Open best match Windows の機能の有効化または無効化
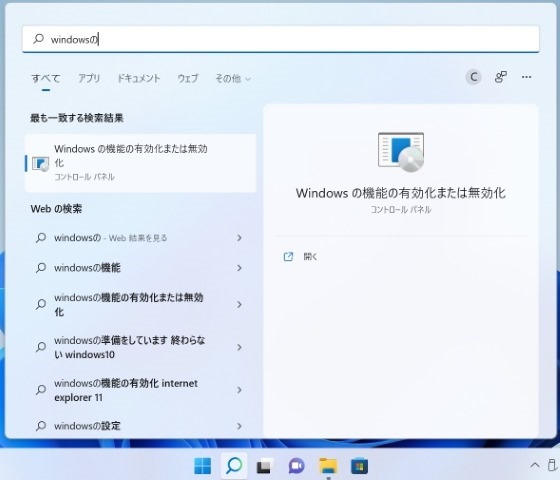Screen dimensions: 560x480 [140, 163]
